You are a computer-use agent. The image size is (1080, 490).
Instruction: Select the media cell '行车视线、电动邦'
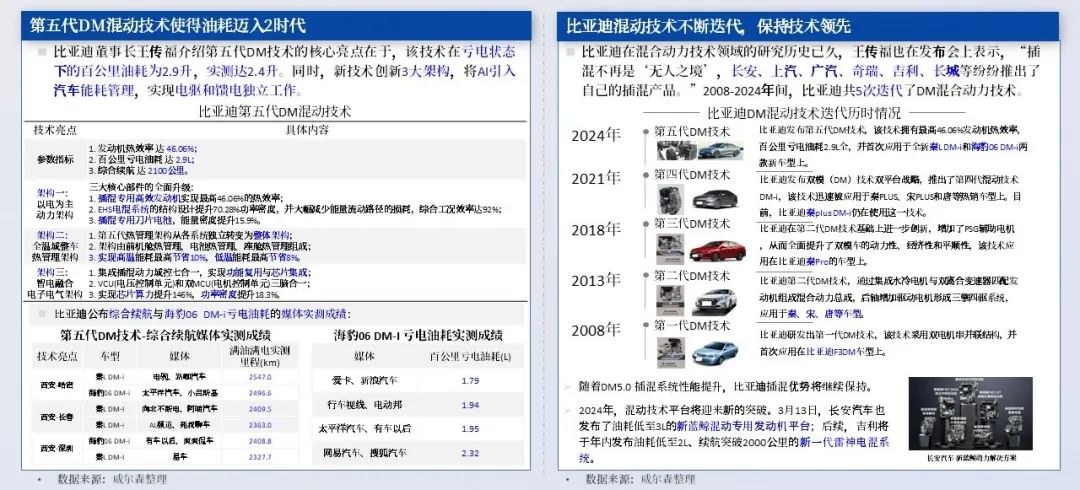(364, 405)
